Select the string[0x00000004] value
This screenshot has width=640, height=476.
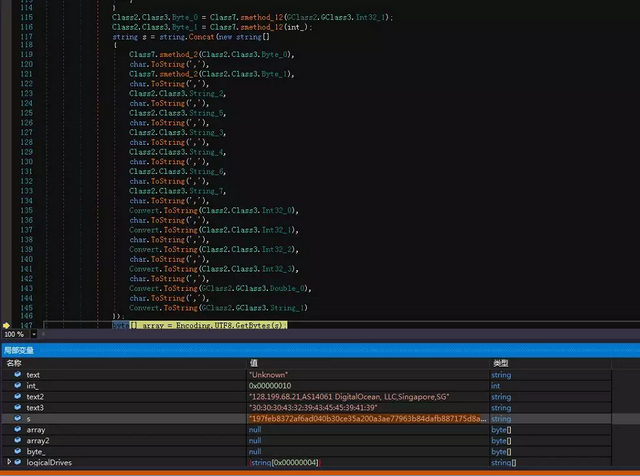284,463
